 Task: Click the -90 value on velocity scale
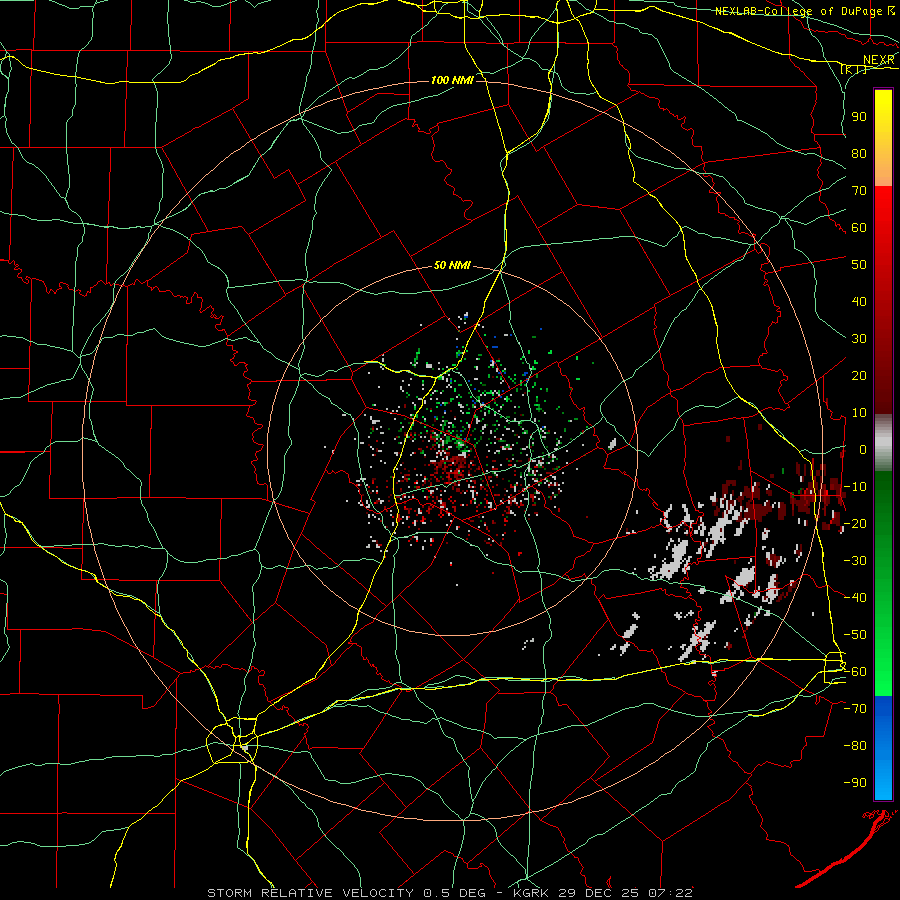856,783
